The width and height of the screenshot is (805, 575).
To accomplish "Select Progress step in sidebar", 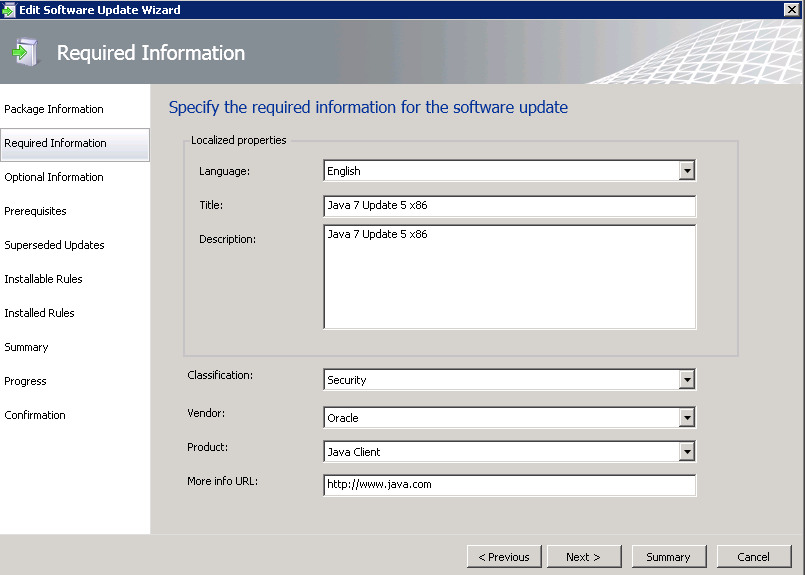I will tap(25, 381).
